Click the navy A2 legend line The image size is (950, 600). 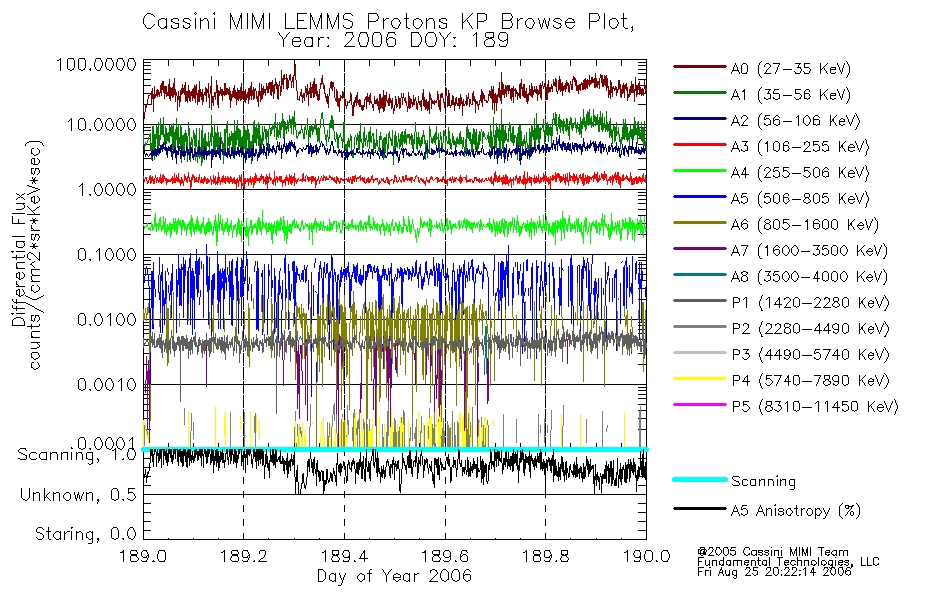point(699,119)
